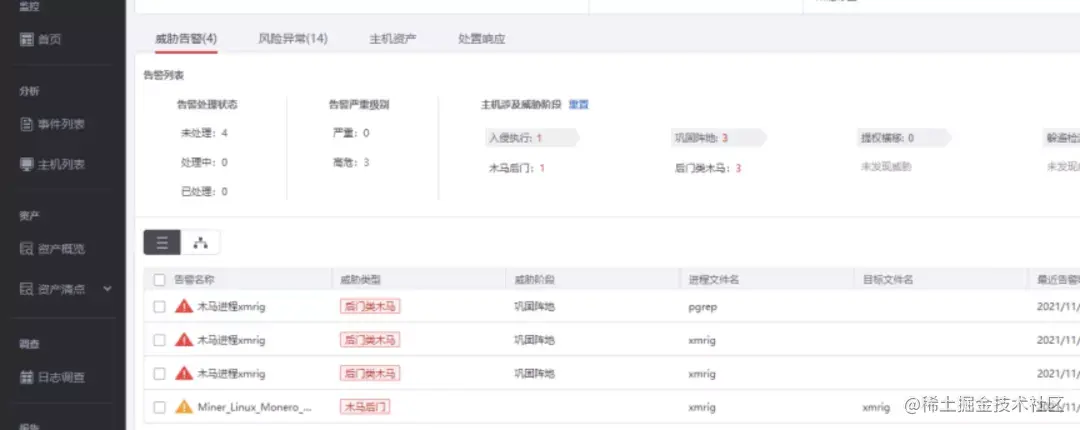
Task: Click the 威胁类型 column header
Action: pos(360,280)
